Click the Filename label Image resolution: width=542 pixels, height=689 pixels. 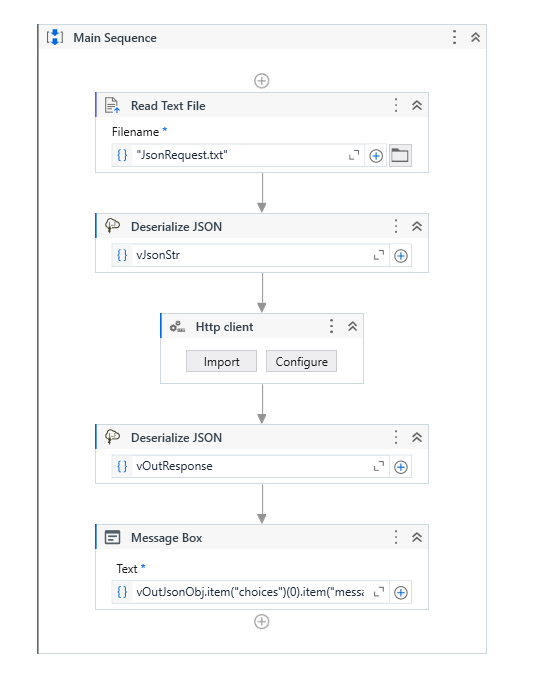[135, 132]
